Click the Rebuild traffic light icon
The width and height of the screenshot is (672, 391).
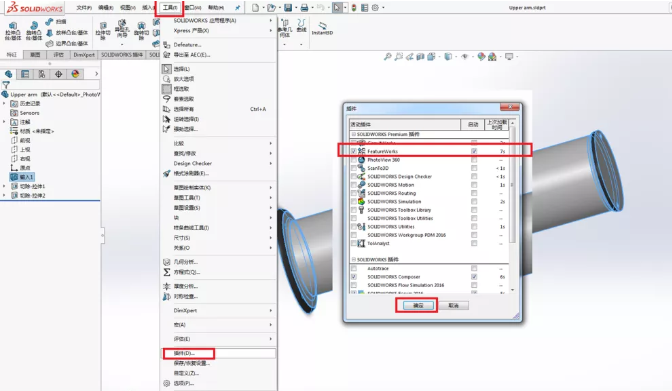(x=354, y=8)
